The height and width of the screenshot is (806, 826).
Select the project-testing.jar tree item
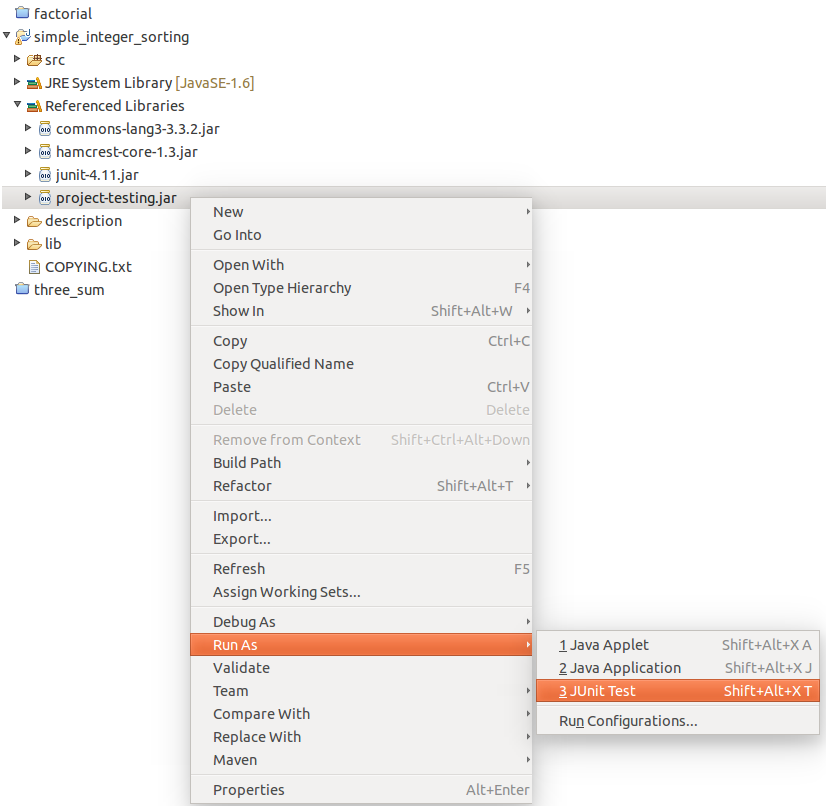pyautogui.click(x=116, y=198)
